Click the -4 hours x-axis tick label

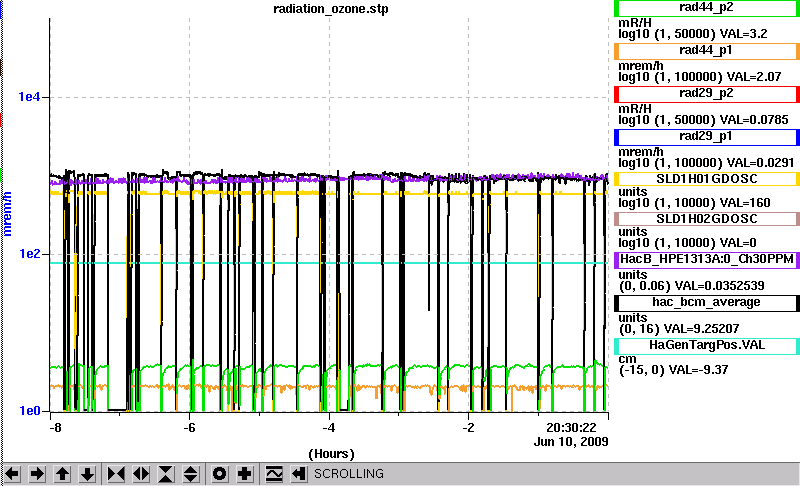click(x=329, y=428)
